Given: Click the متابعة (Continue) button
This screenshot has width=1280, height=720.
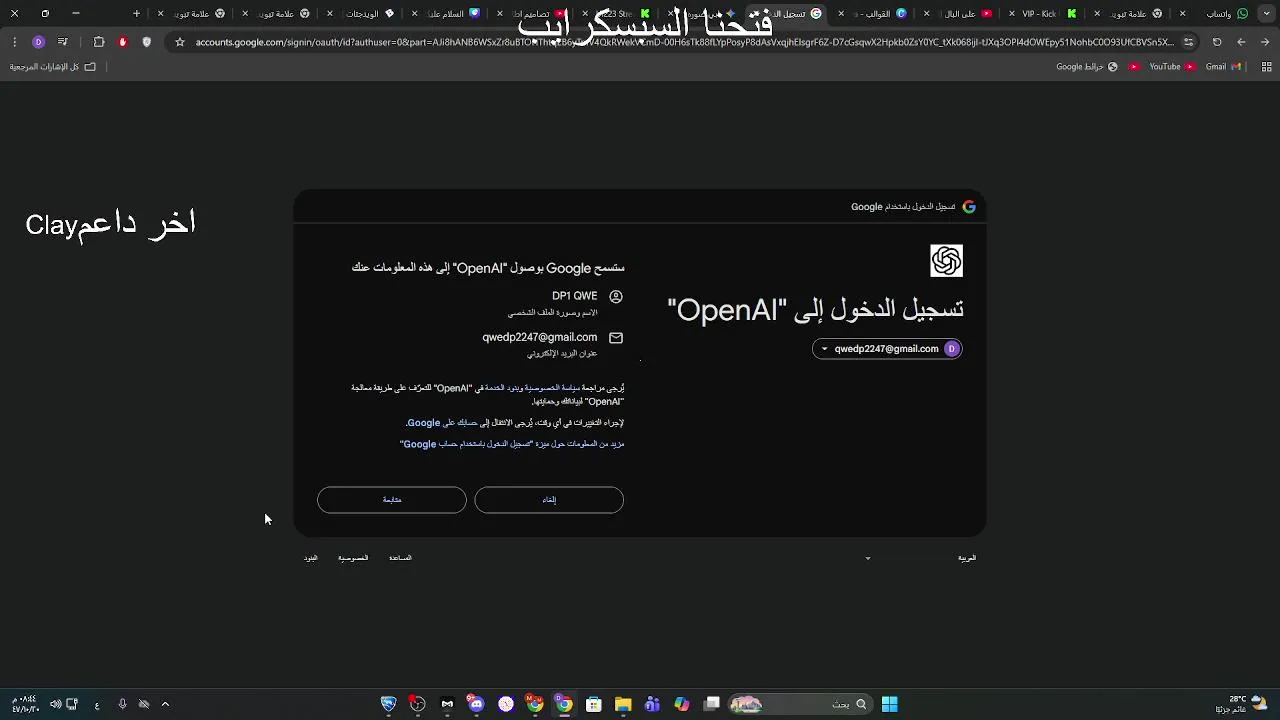Looking at the screenshot, I should click(392, 500).
